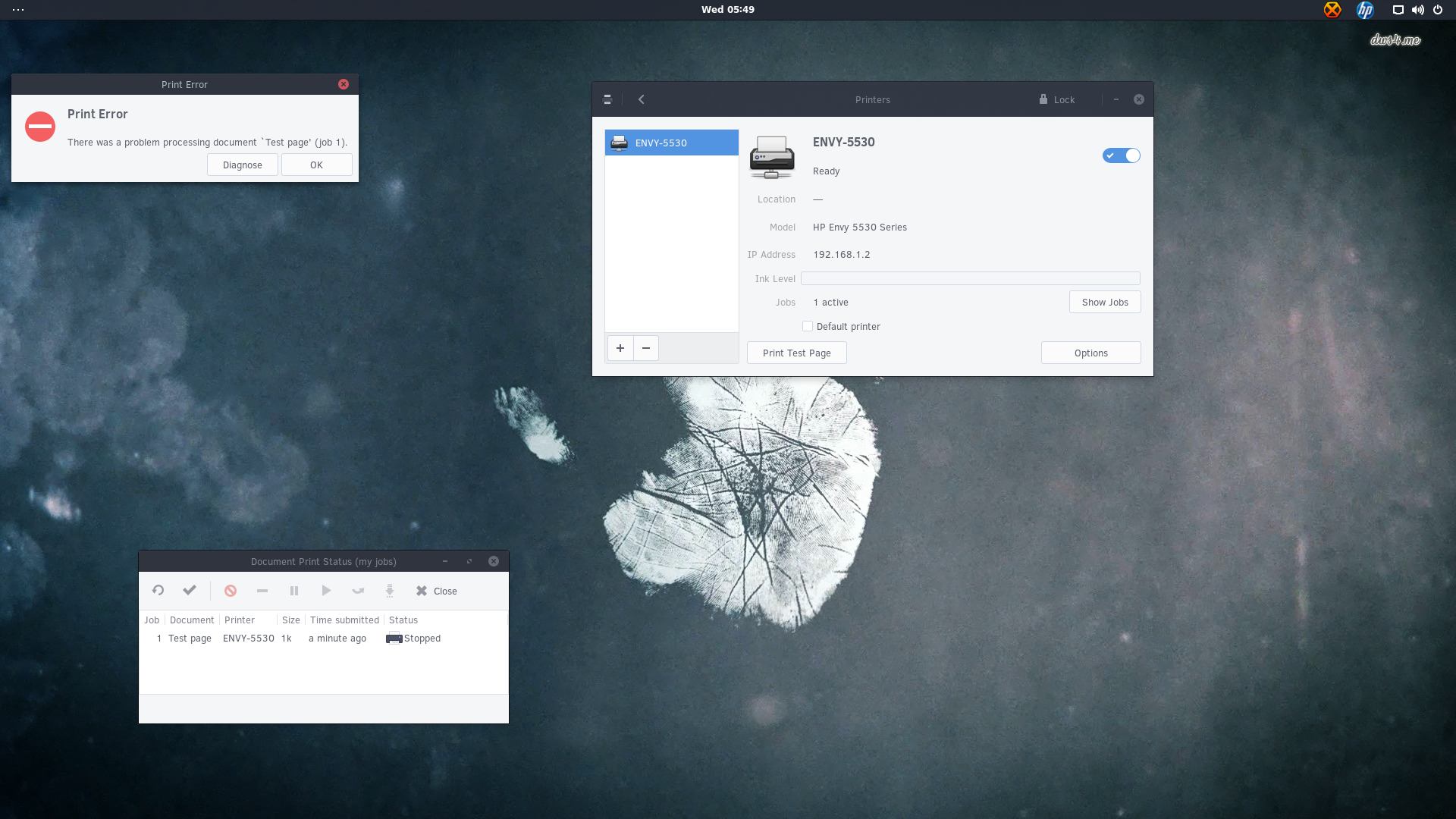Click the checkmark icon in the print status toolbar
Screen dimensions: 1456x819
click(190, 590)
